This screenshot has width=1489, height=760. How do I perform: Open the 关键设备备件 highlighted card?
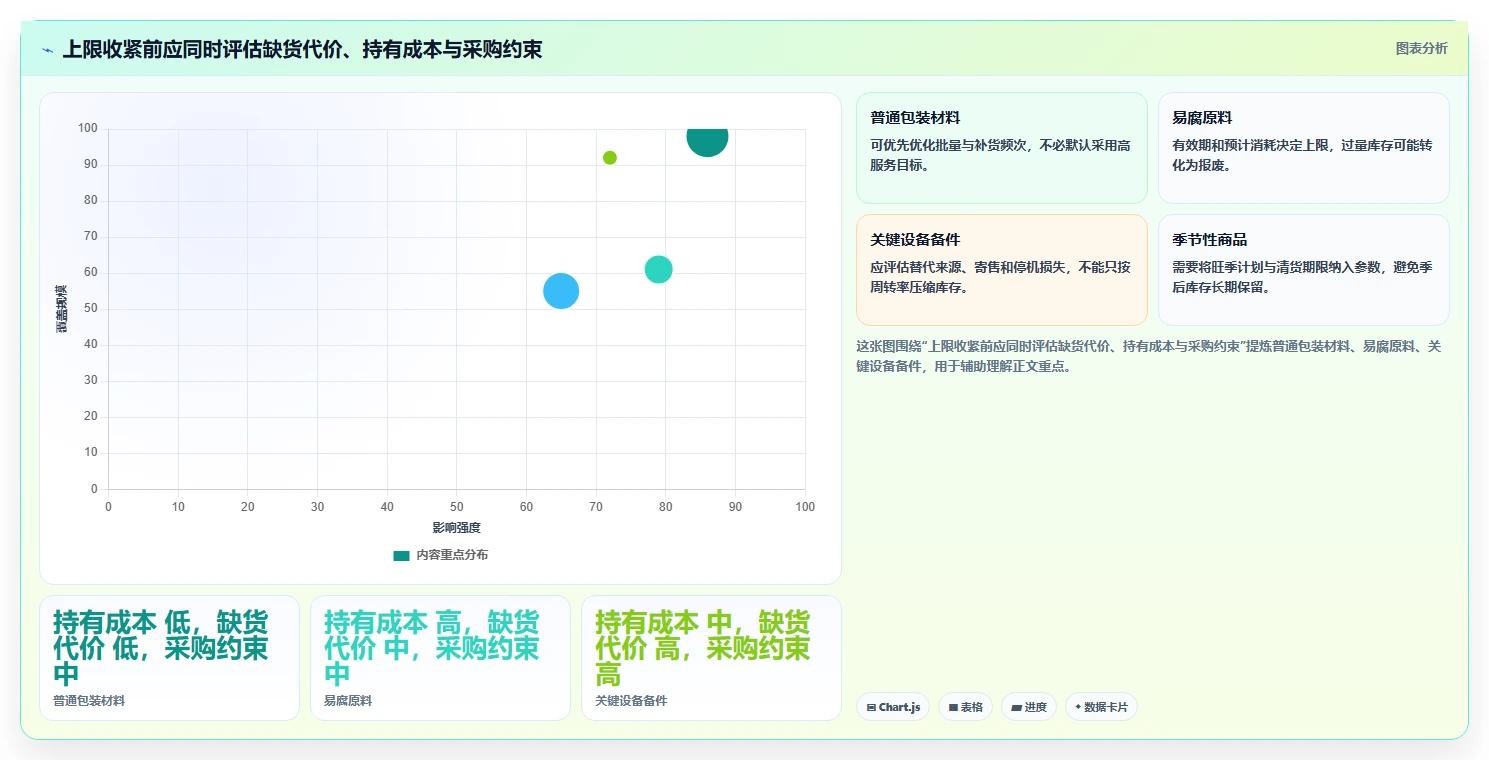click(x=1002, y=270)
